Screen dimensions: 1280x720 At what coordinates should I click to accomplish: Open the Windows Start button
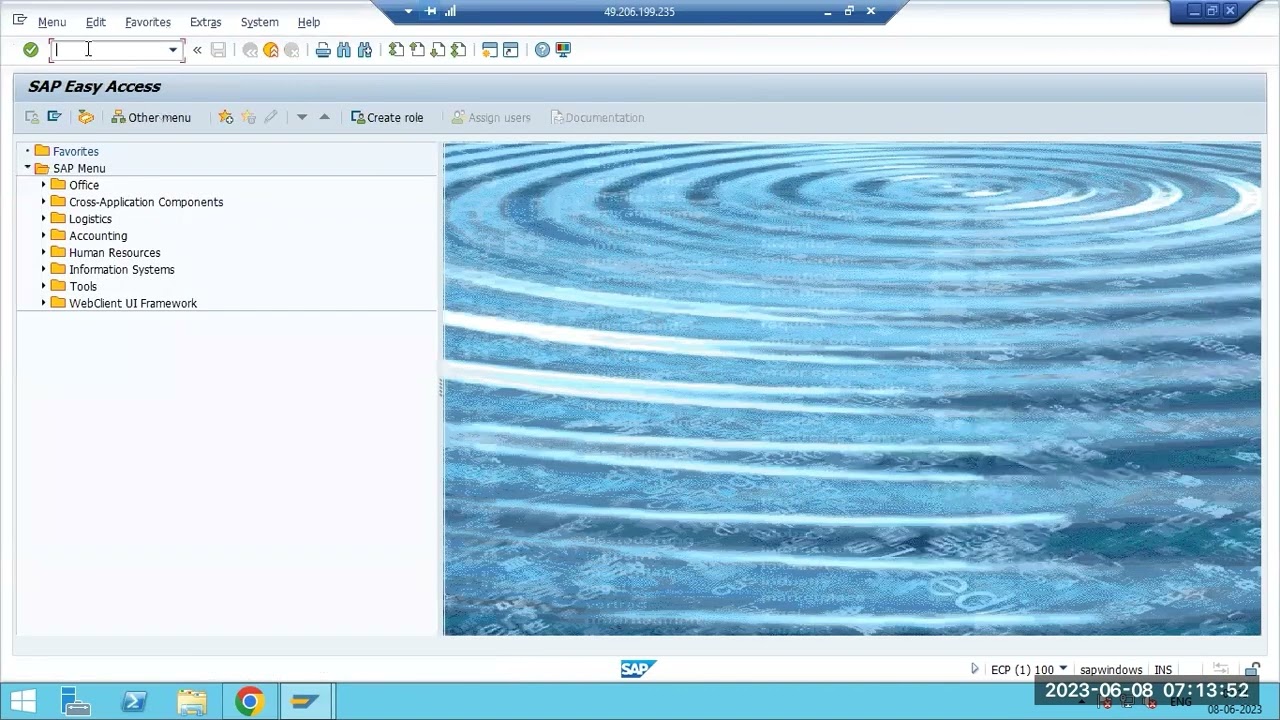[23, 702]
